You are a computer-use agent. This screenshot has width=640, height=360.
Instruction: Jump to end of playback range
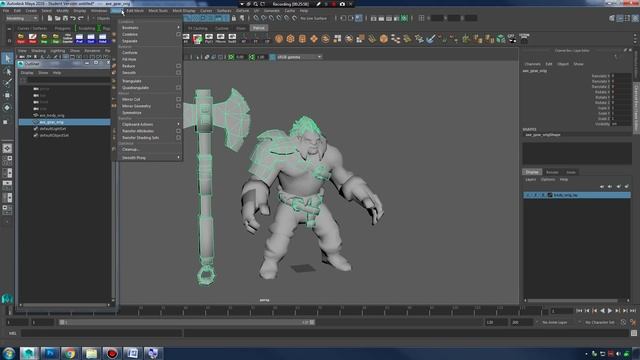click(633, 311)
